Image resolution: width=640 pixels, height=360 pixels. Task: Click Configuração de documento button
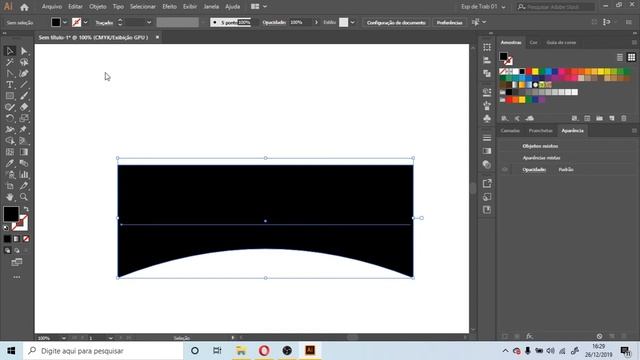click(x=396, y=22)
